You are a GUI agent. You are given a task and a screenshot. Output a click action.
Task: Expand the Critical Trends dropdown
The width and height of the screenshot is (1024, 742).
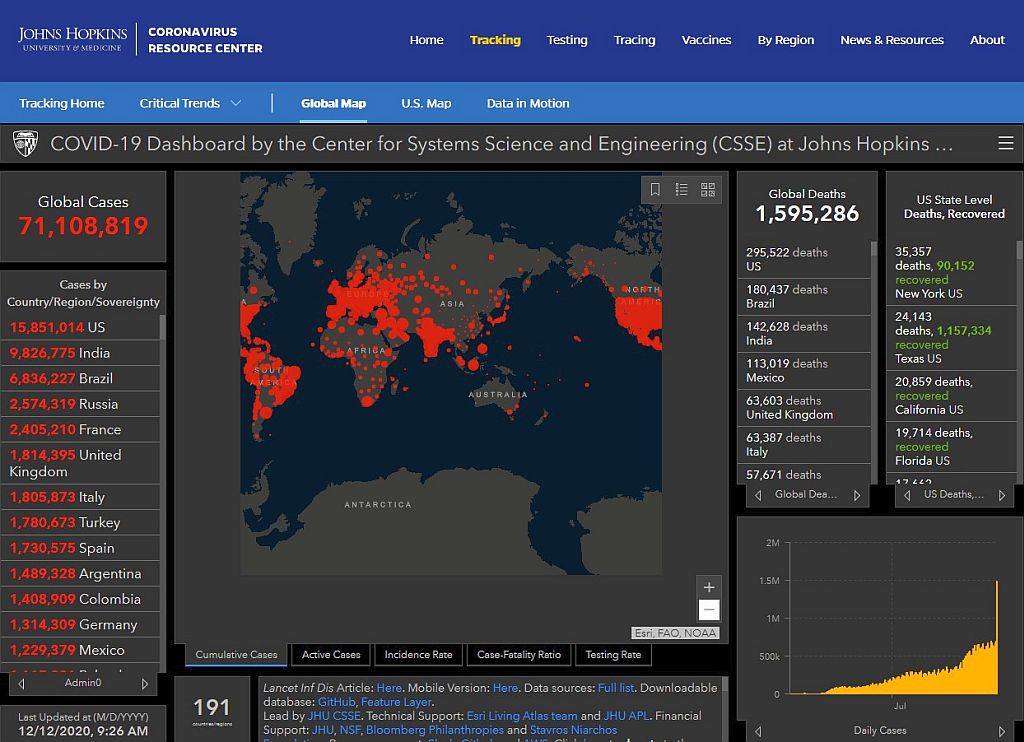pyautogui.click(x=190, y=103)
